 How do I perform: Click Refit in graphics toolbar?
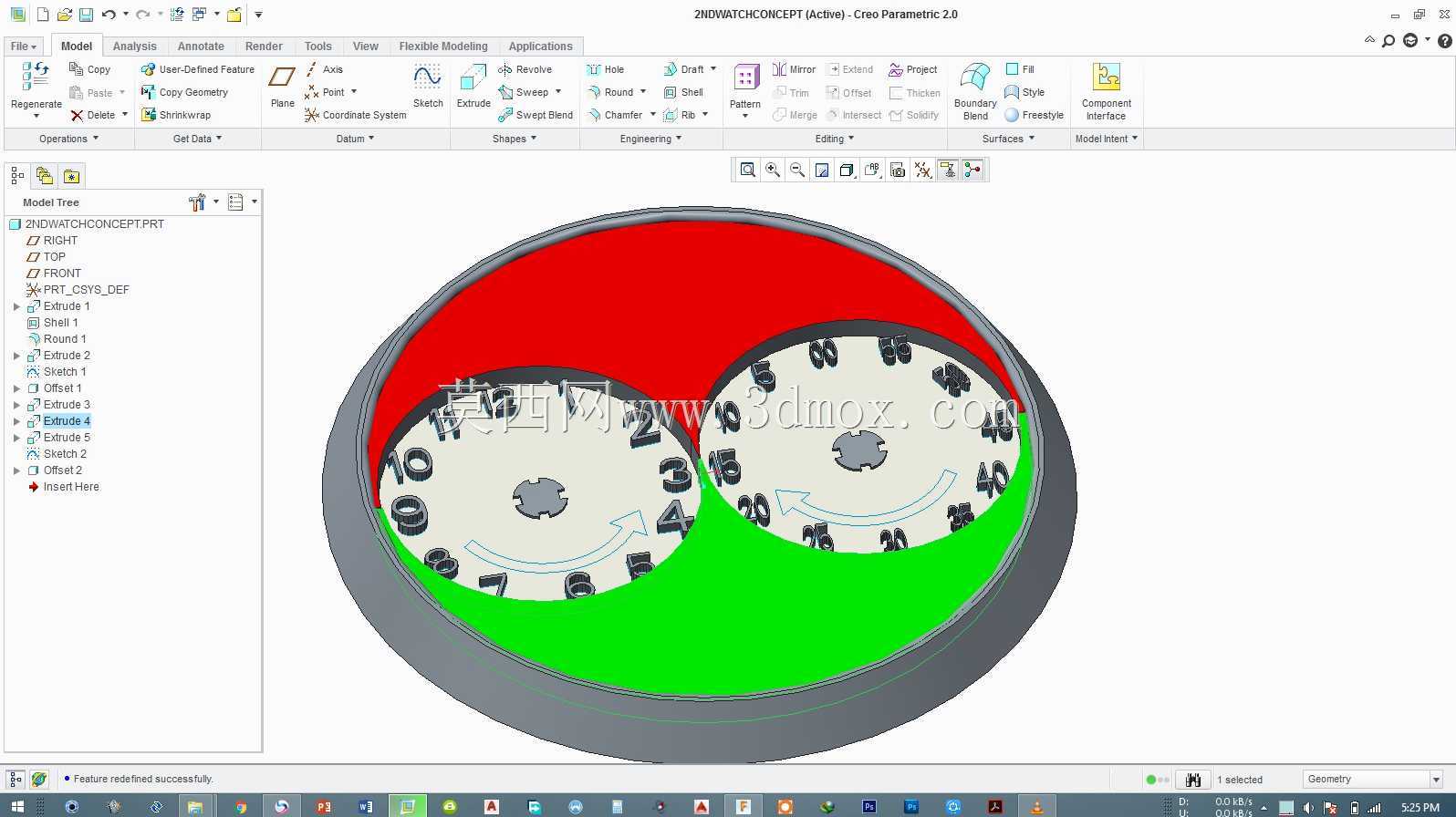coord(747,170)
